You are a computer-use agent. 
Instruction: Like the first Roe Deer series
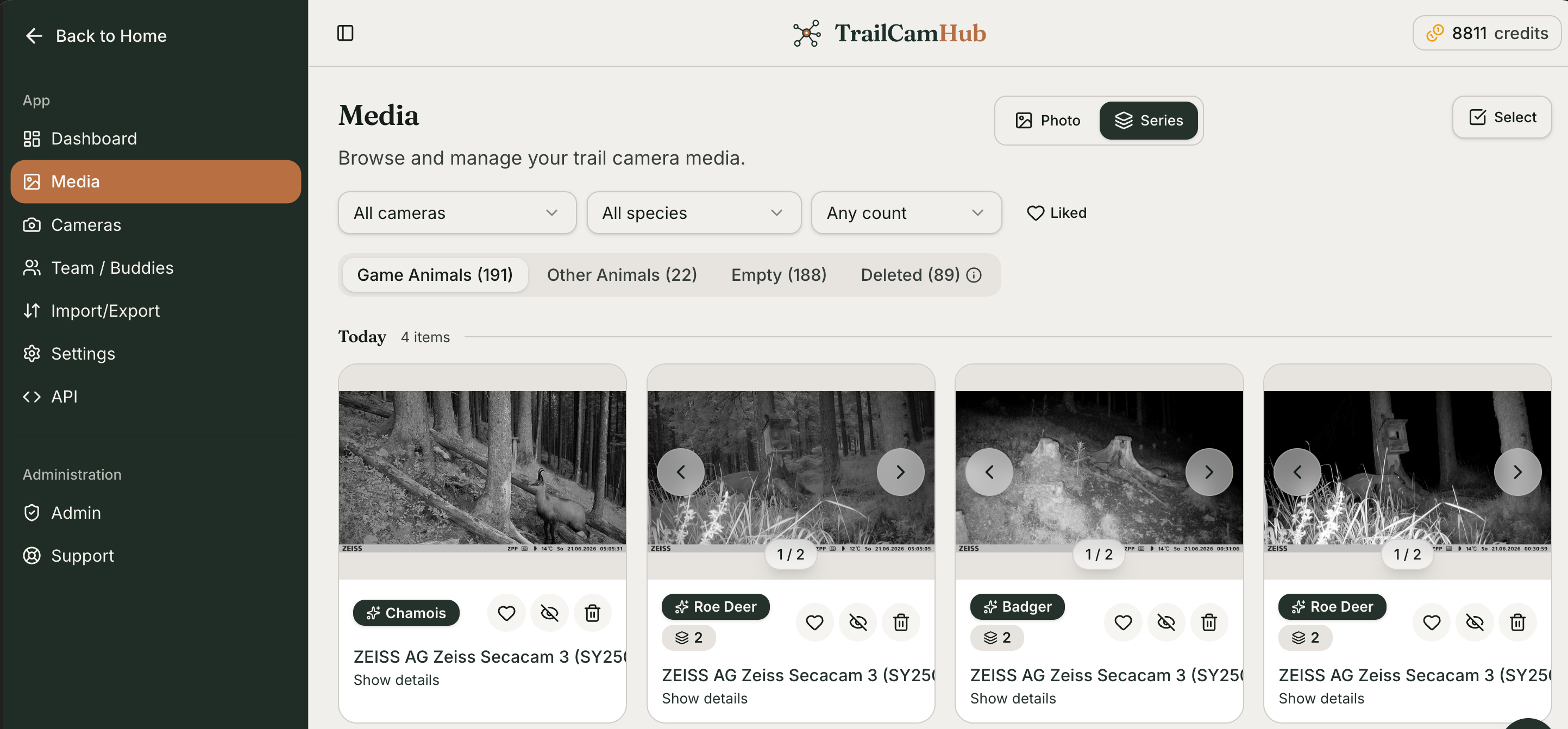point(814,622)
